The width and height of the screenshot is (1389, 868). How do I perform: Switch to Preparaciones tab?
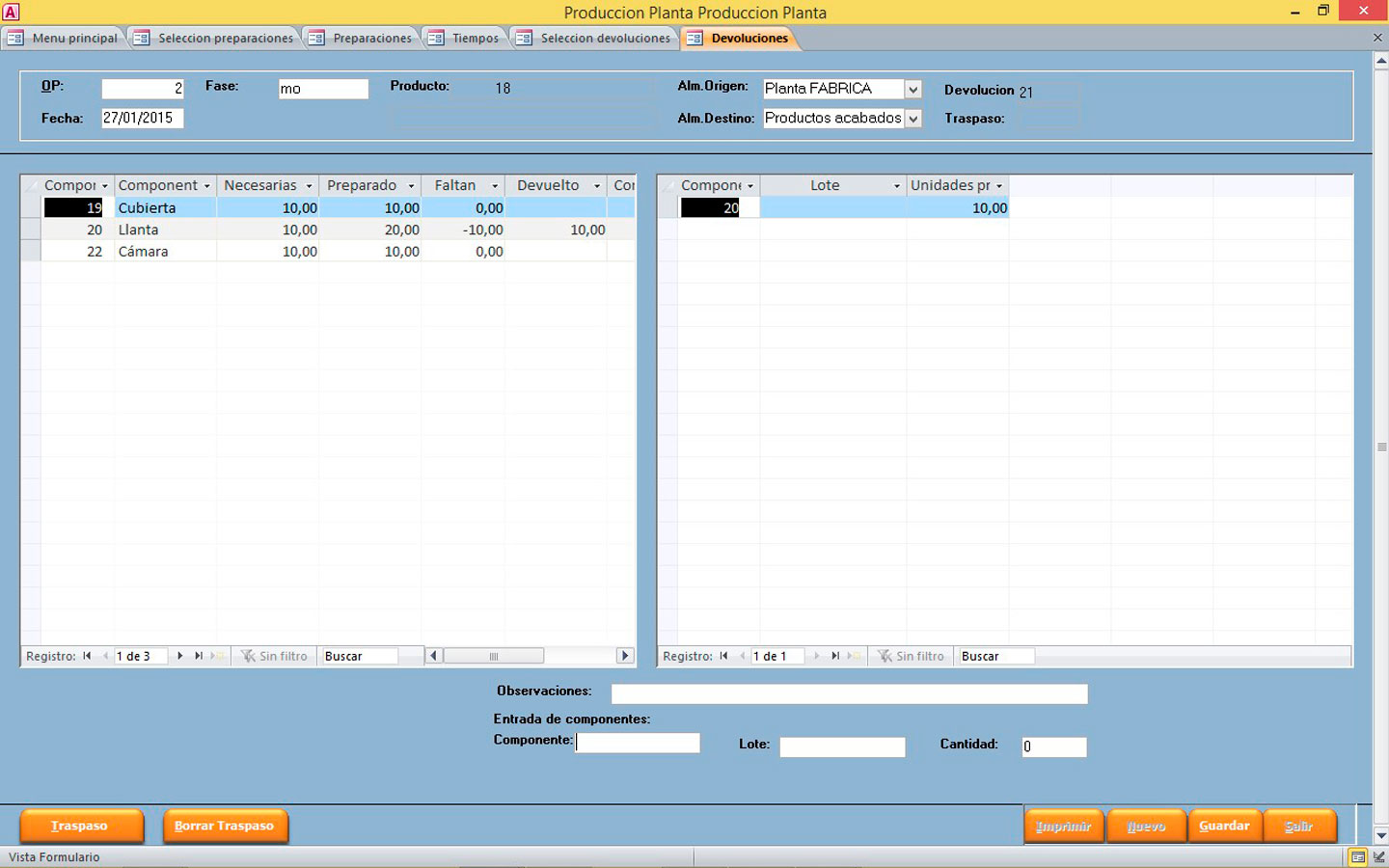[x=362, y=39]
